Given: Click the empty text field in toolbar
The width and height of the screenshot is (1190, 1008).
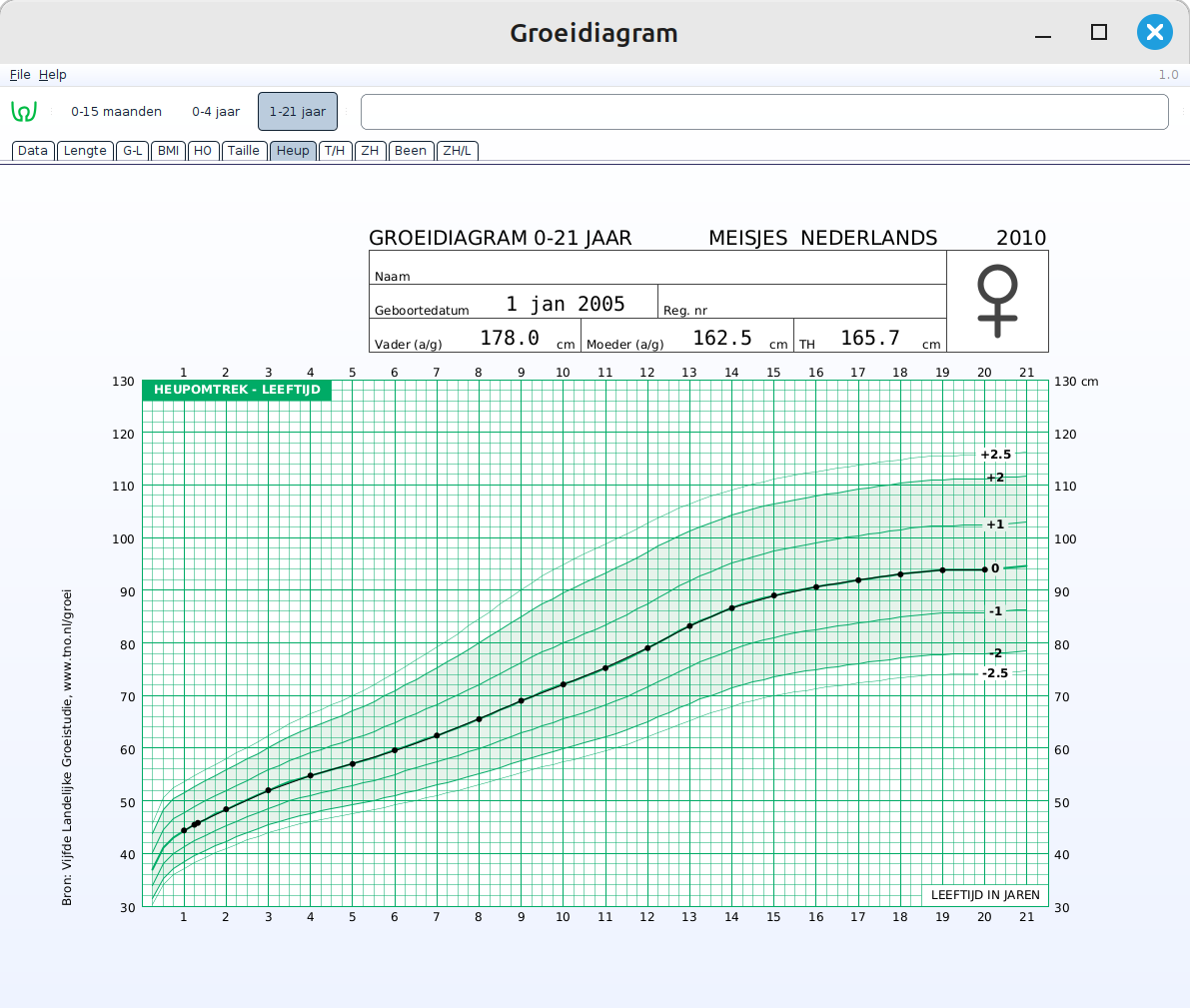Looking at the screenshot, I should [764, 112].
